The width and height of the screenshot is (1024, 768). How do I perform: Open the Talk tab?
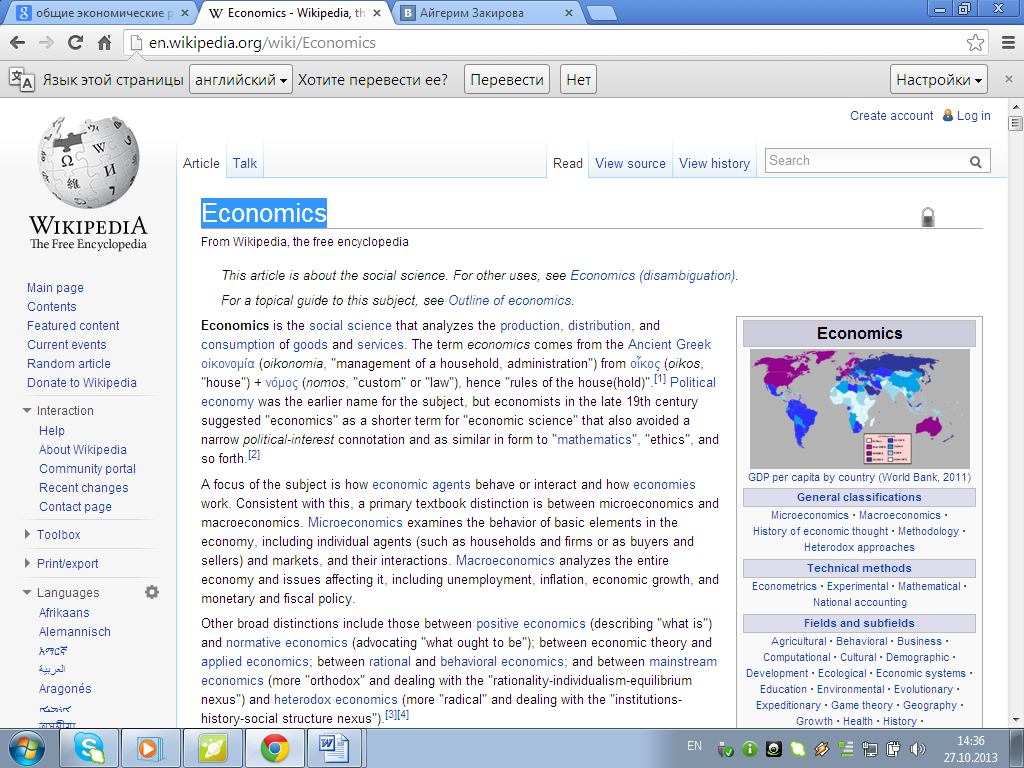[245, 163]
